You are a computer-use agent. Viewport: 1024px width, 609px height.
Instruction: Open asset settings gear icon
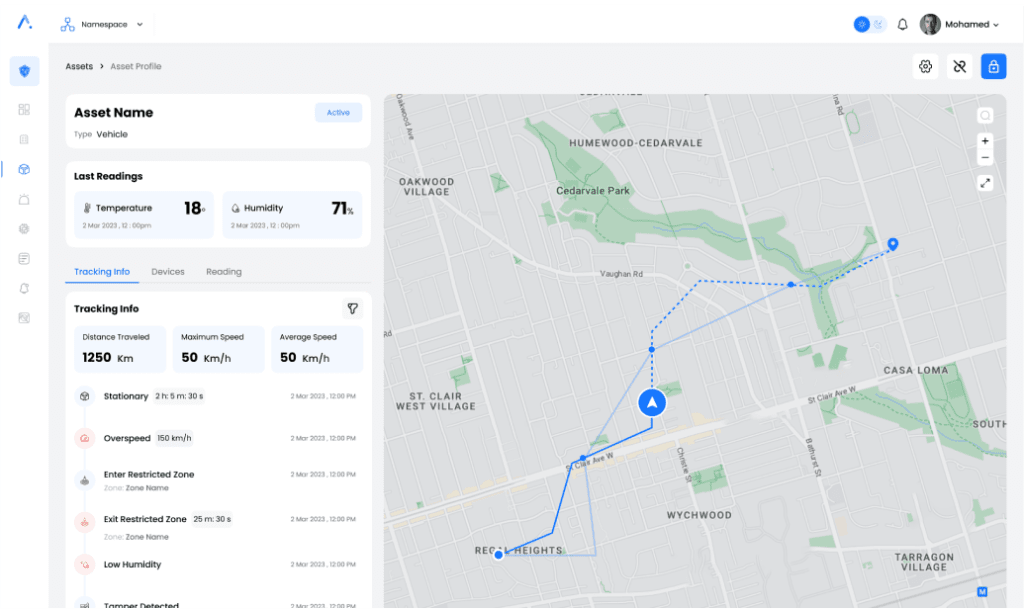tap(925, 67)
